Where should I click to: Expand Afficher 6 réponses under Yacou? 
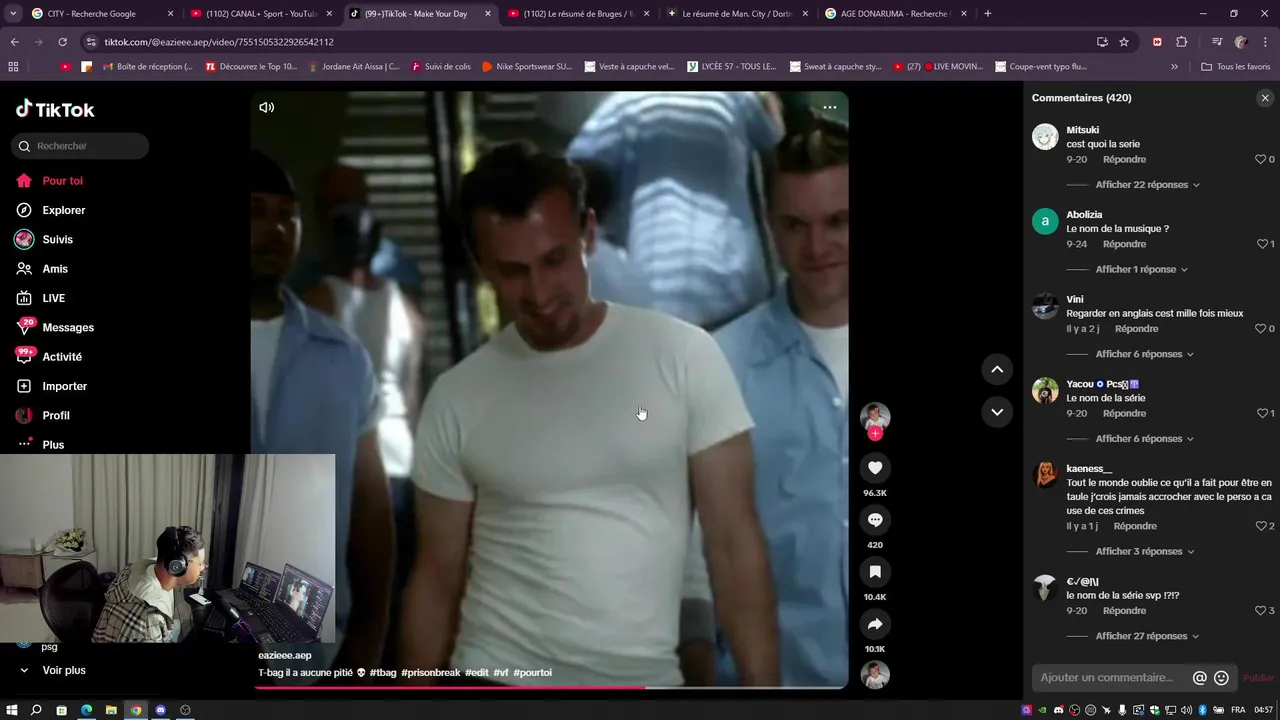pyautogui.click(x=1144, y=439)
